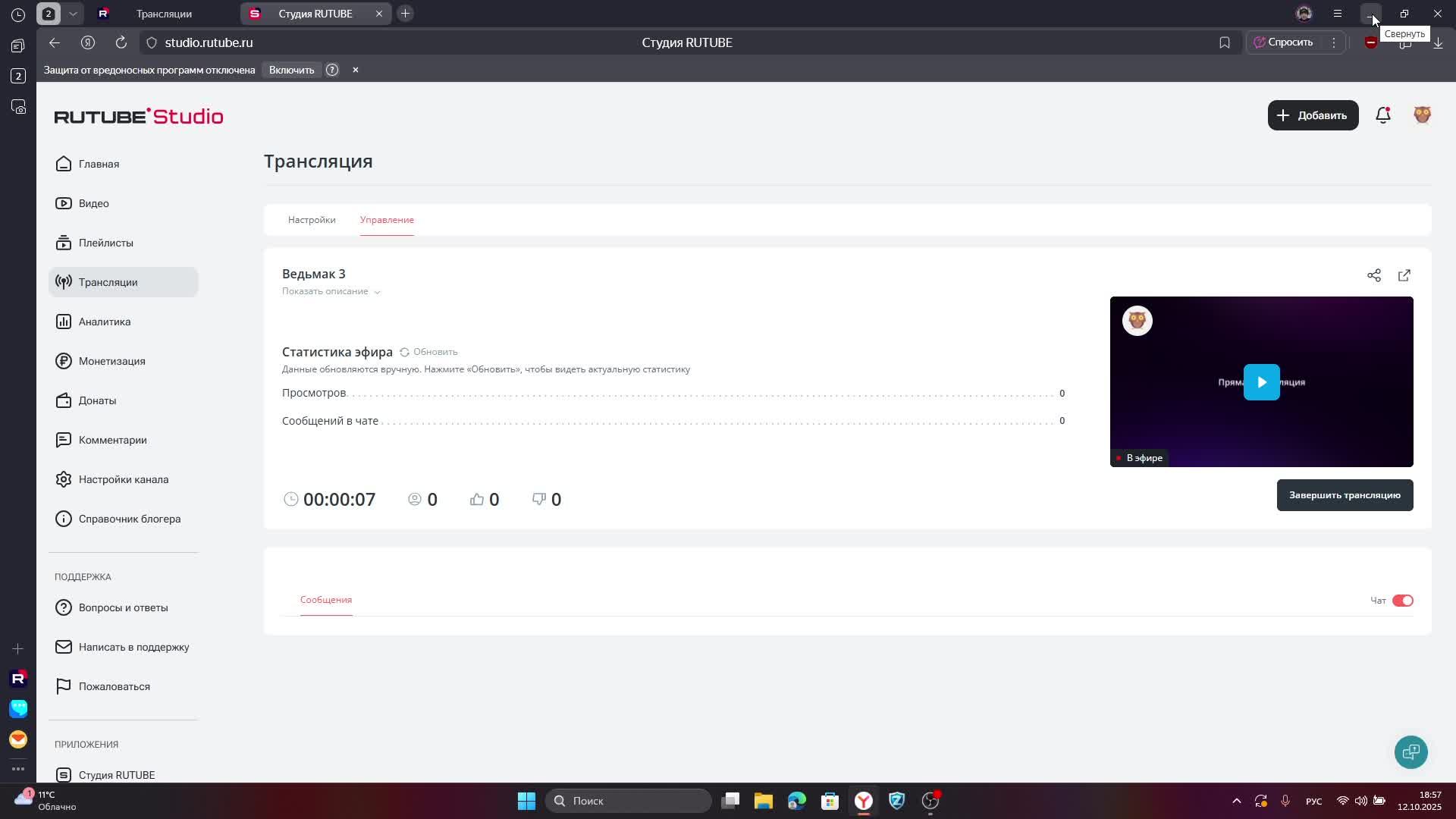Click the owl profile avatar in header

1422,115
